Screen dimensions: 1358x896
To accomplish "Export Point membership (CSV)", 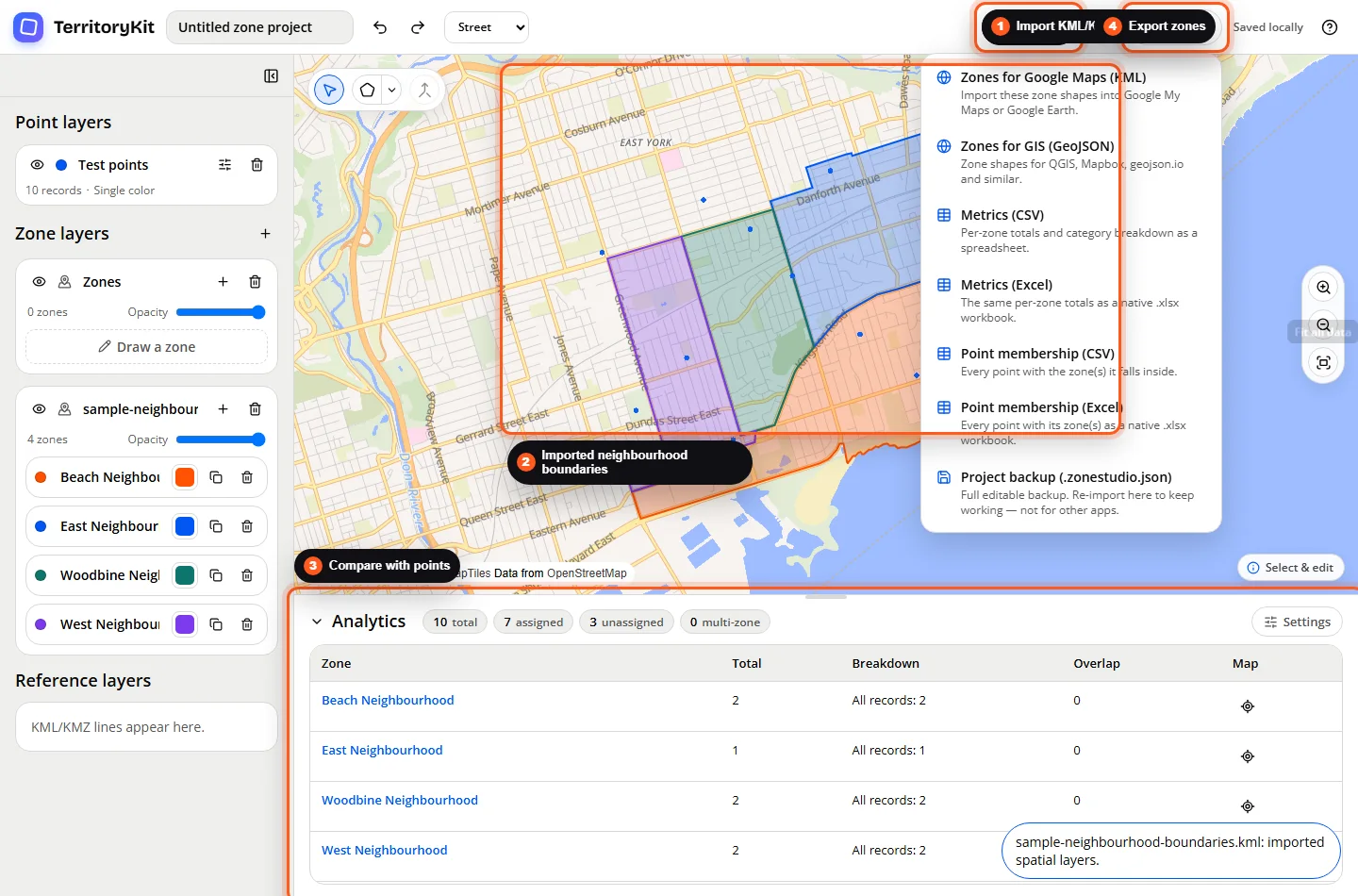I will coord(1070,362).
